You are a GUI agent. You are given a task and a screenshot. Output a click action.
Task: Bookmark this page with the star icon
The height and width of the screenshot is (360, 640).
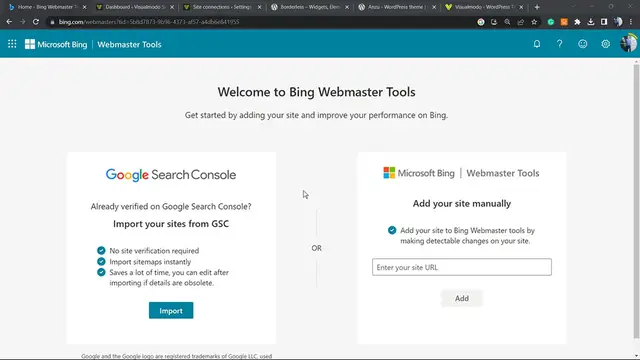534,22
